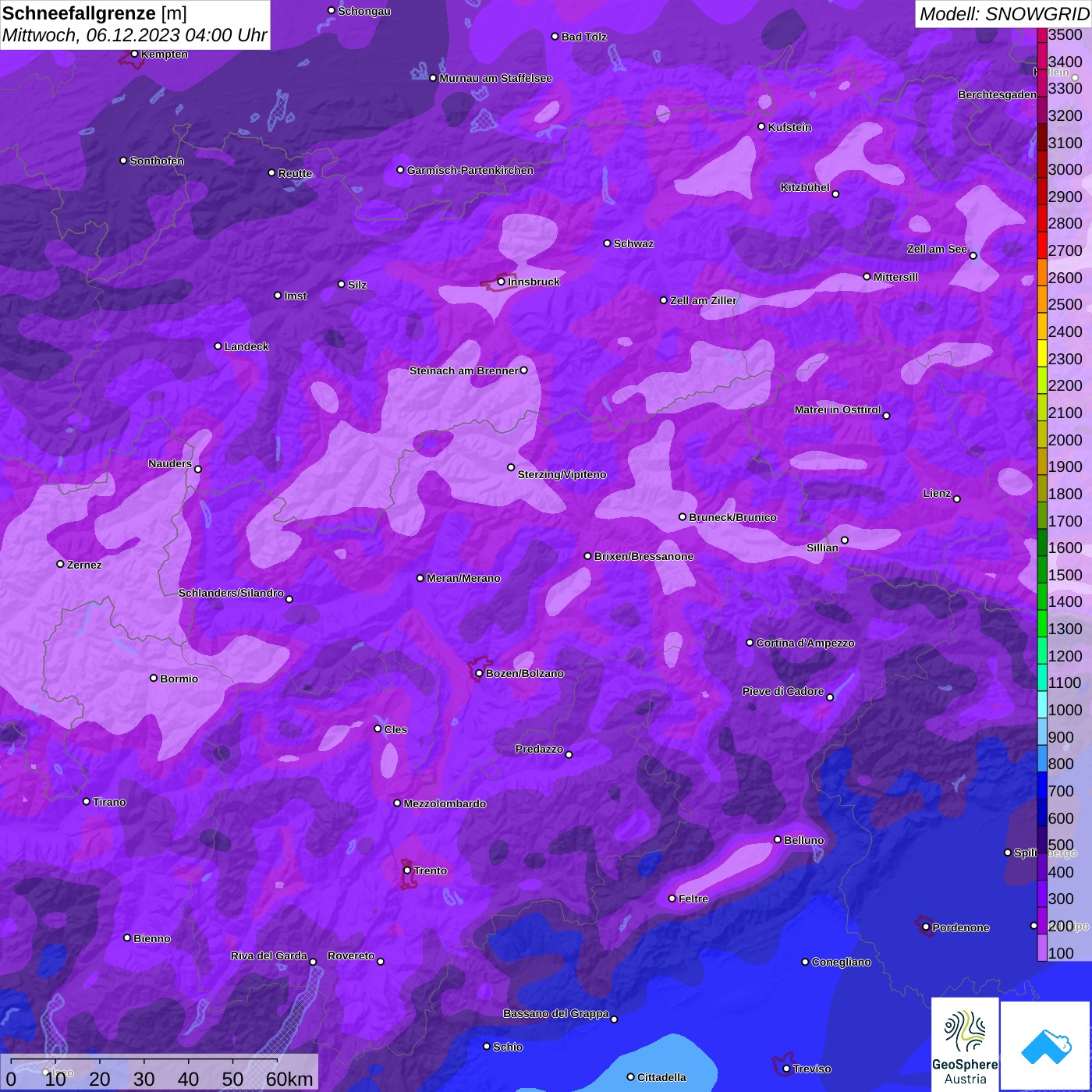The height and width of the screenshot is (1092, 1092).
Task: Click the 'Riva del Garda' label
Action: [269, 955]
